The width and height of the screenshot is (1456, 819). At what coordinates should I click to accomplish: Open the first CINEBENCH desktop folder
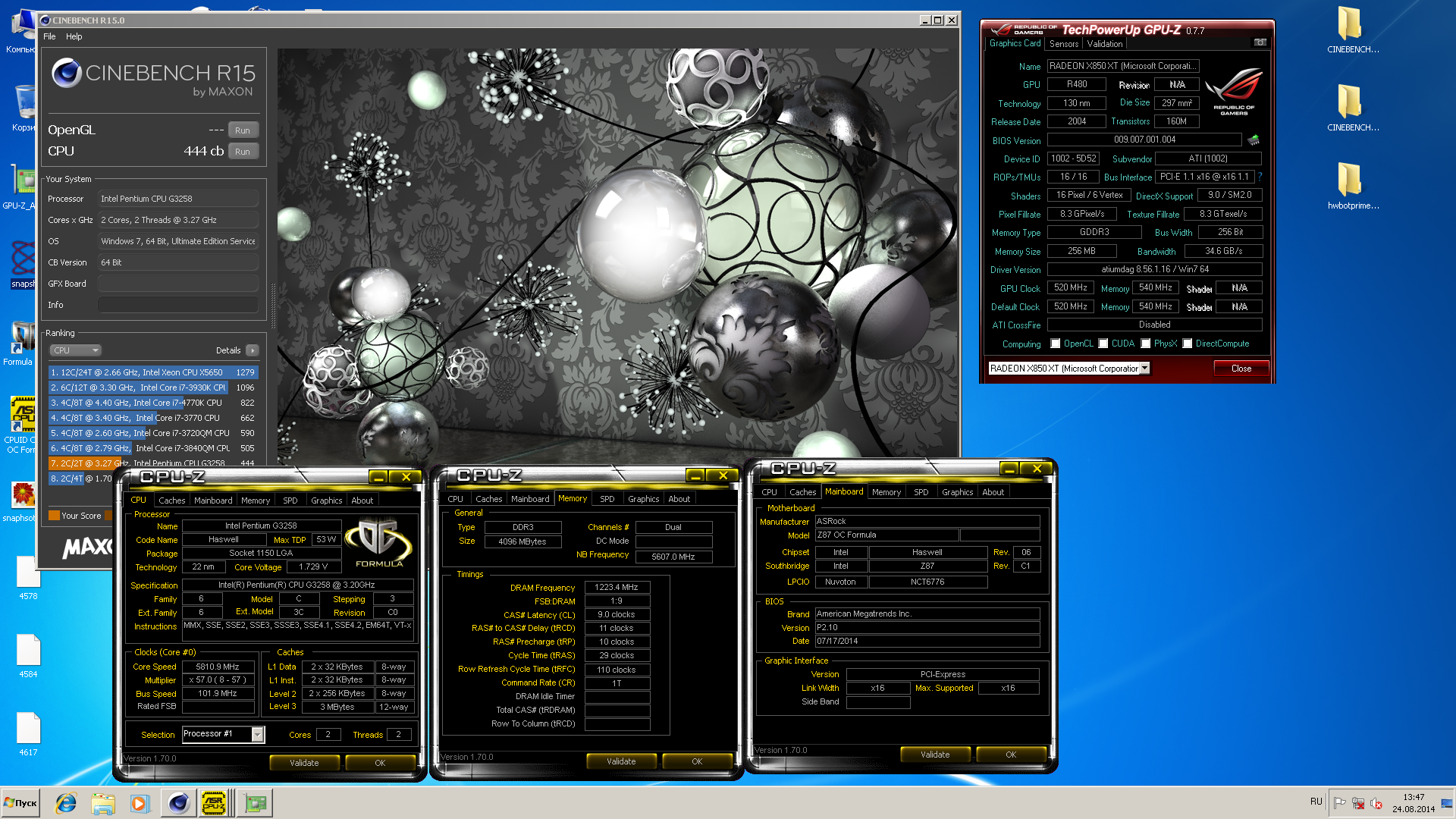(x=1353, y=30)
